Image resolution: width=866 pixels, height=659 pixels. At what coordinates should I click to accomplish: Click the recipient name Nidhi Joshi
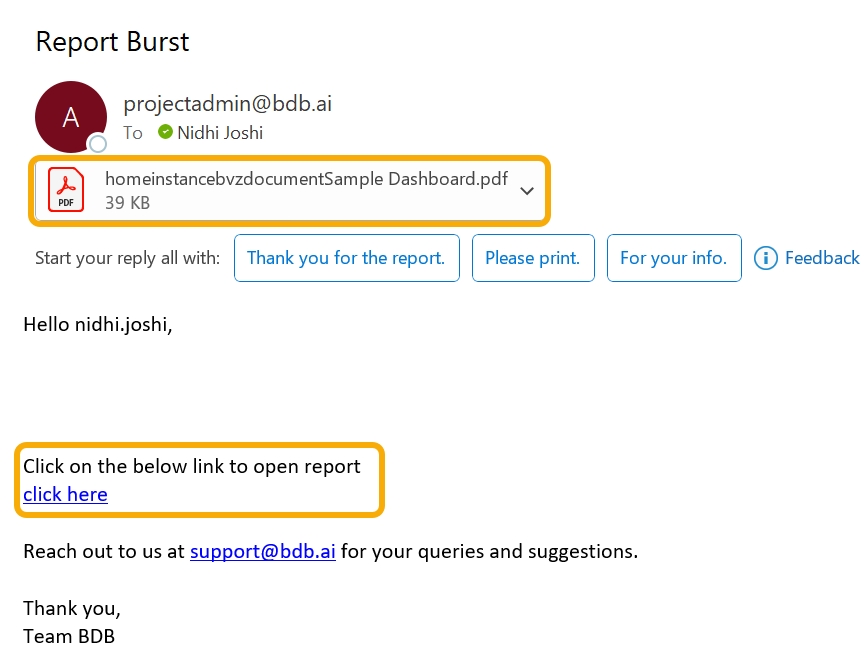220,132
